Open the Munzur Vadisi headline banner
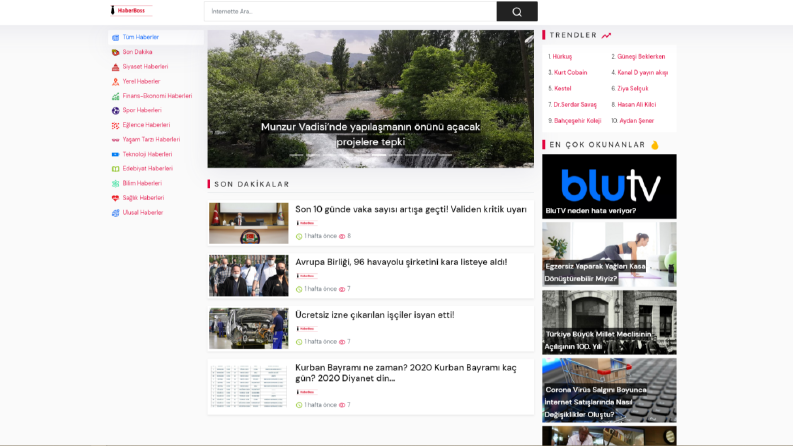793x446 pixels. pyautogui.click(x=370, y=99)
